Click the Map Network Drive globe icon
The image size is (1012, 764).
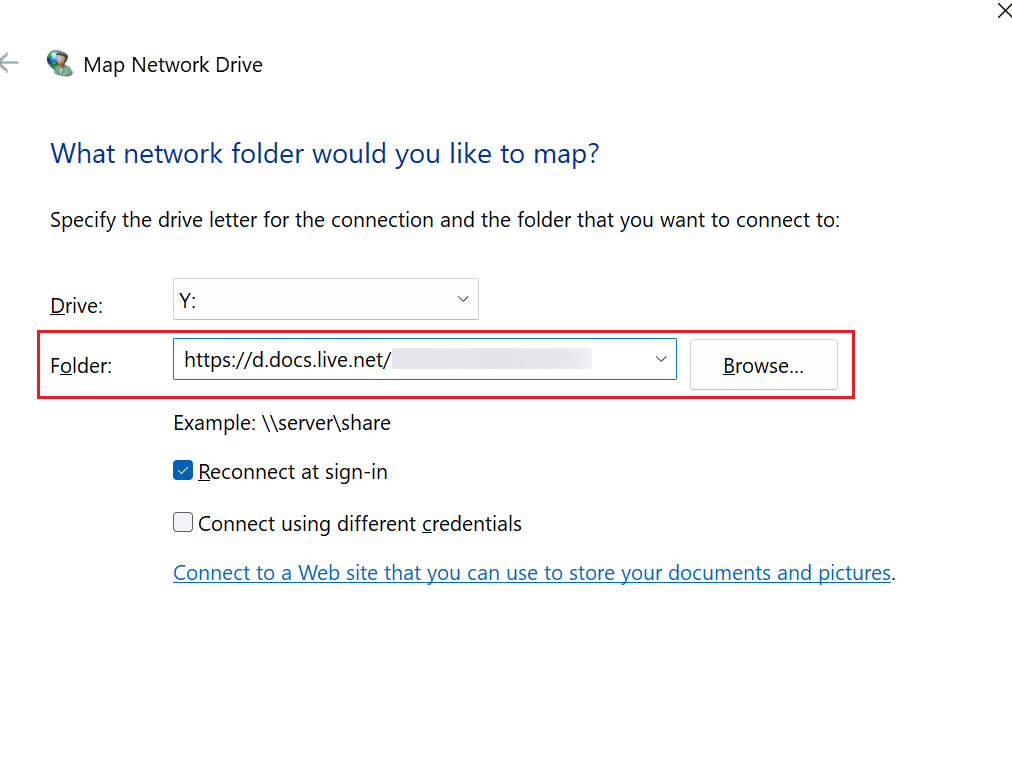(59, 61)
